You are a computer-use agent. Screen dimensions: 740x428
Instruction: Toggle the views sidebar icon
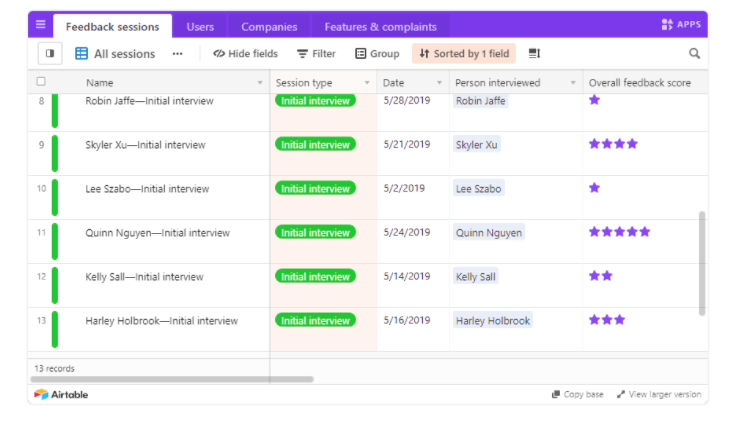click(x=50, y=53)
